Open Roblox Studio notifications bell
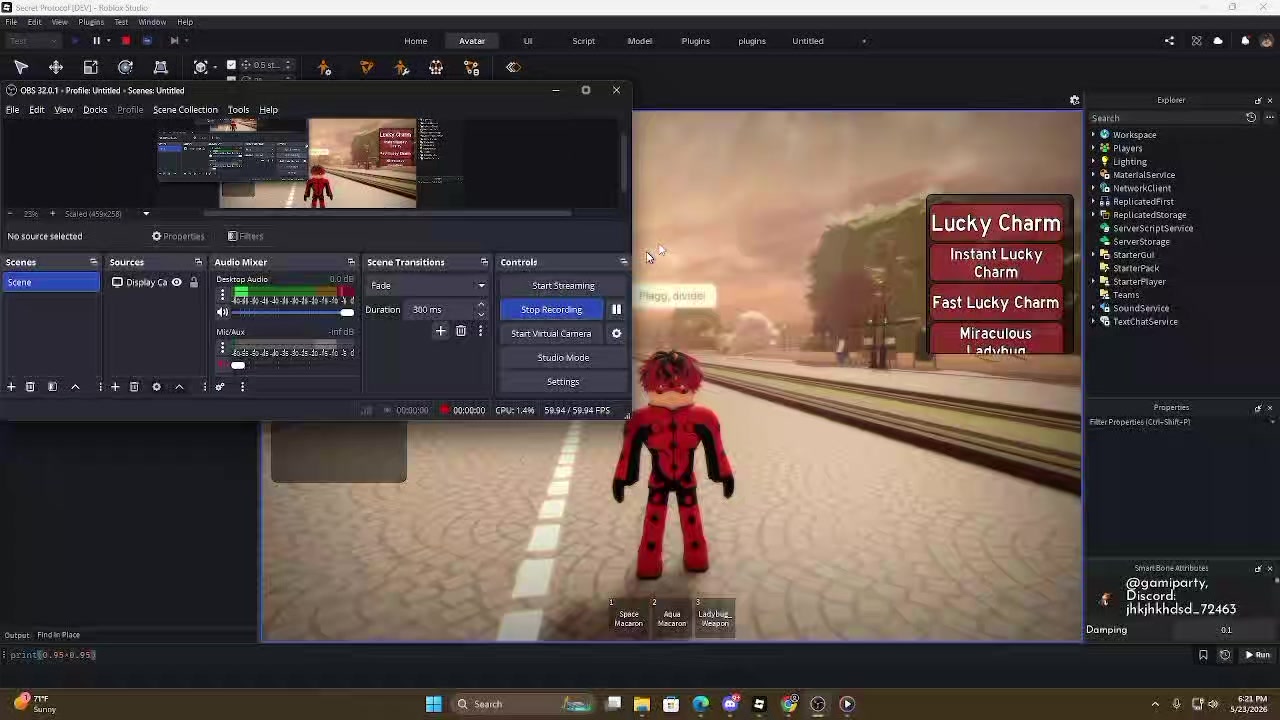Viewport: 1280px width, 720px height. (1245, 41)
